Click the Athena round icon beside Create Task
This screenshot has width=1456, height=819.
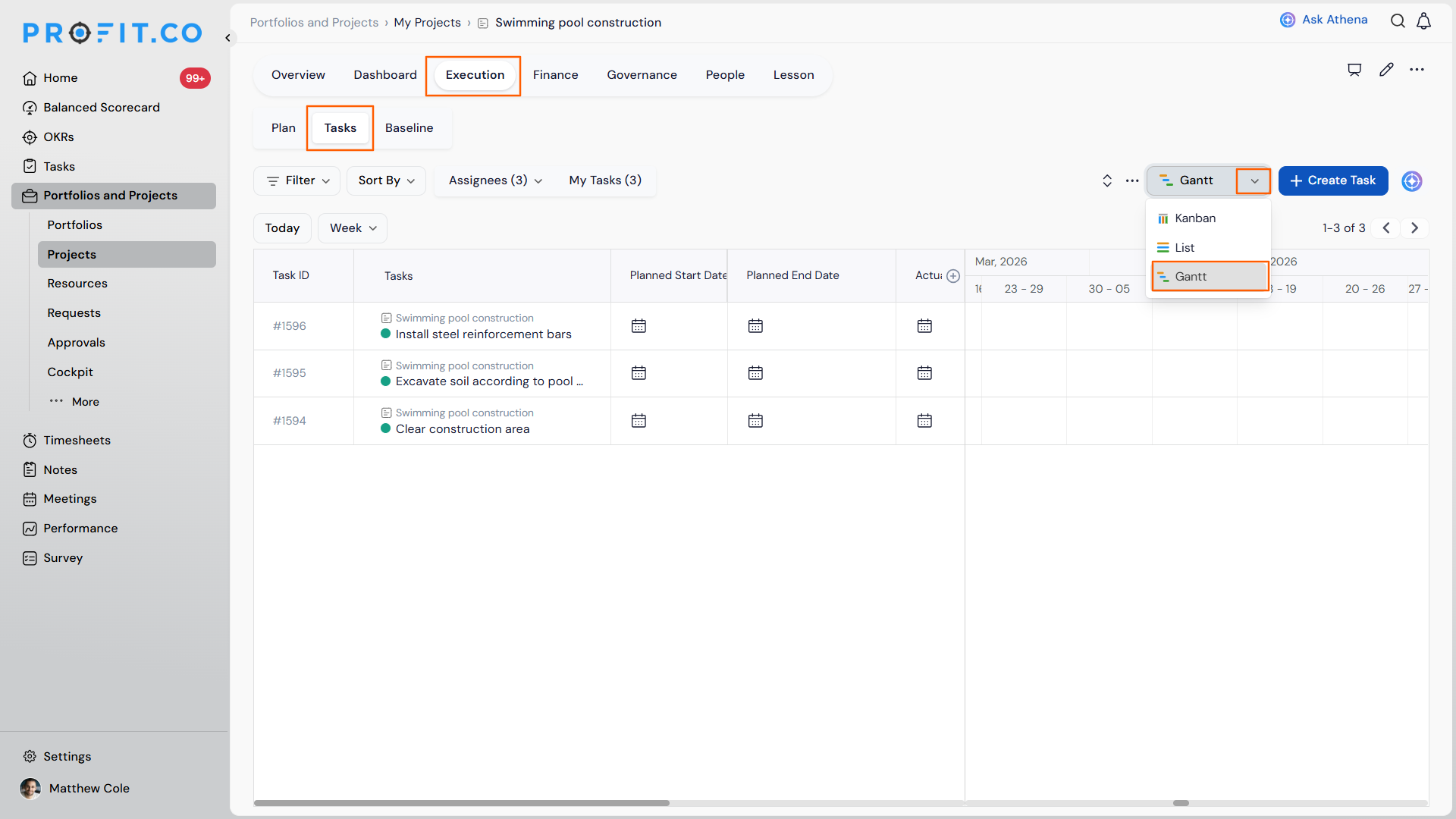pos(1412,181)
